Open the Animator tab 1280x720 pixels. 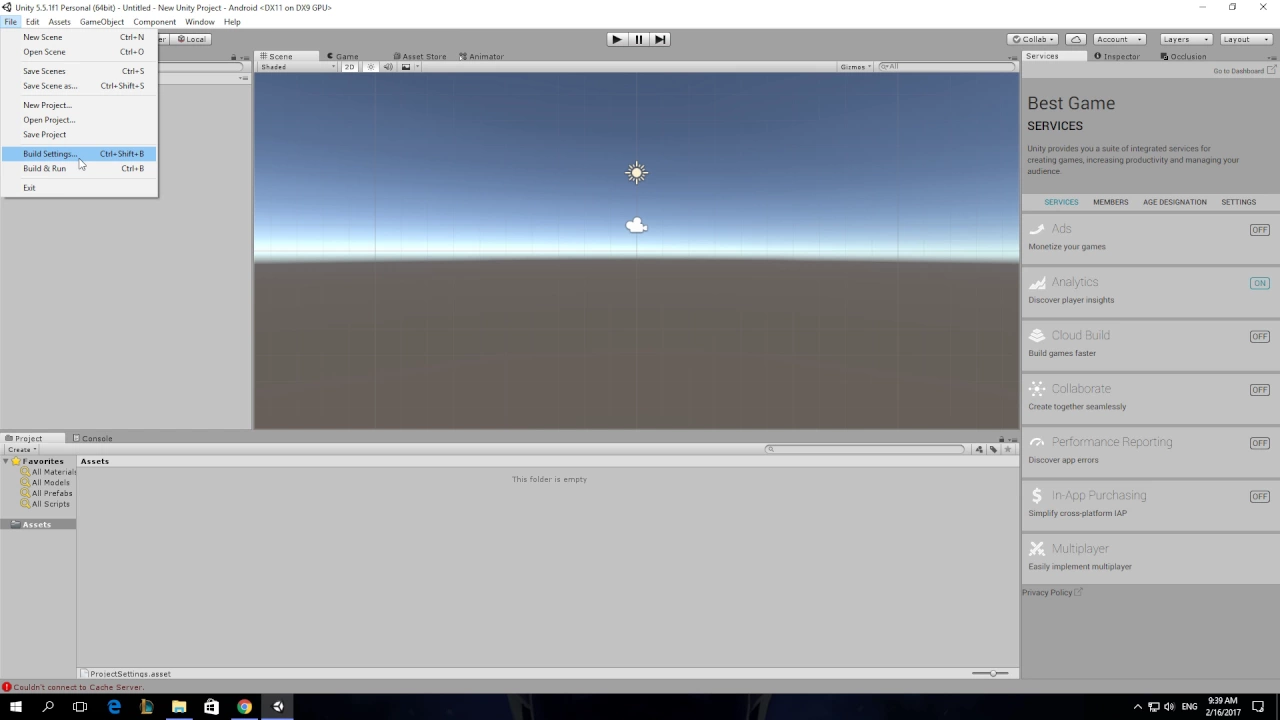(x=482, y=56)
